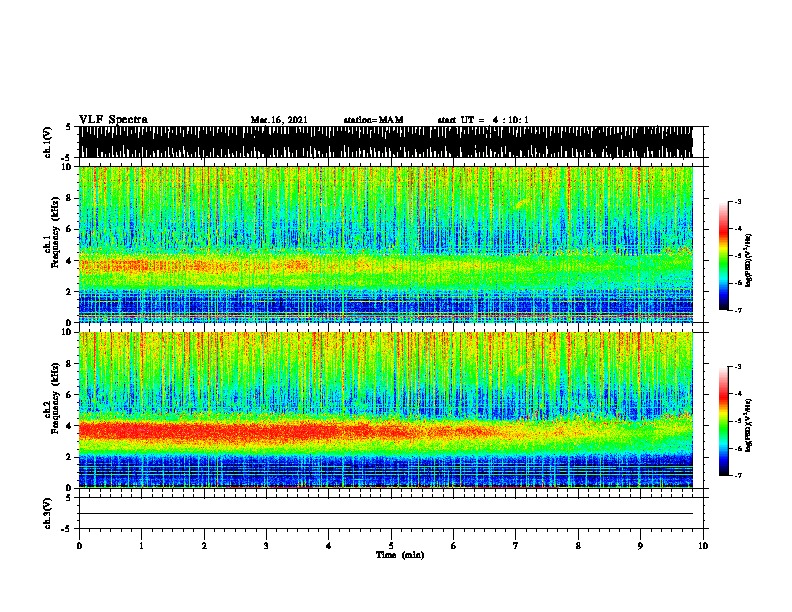
Task: Click the 'start UT = 4:10:1' label
Action: click(x=483, y=120)
